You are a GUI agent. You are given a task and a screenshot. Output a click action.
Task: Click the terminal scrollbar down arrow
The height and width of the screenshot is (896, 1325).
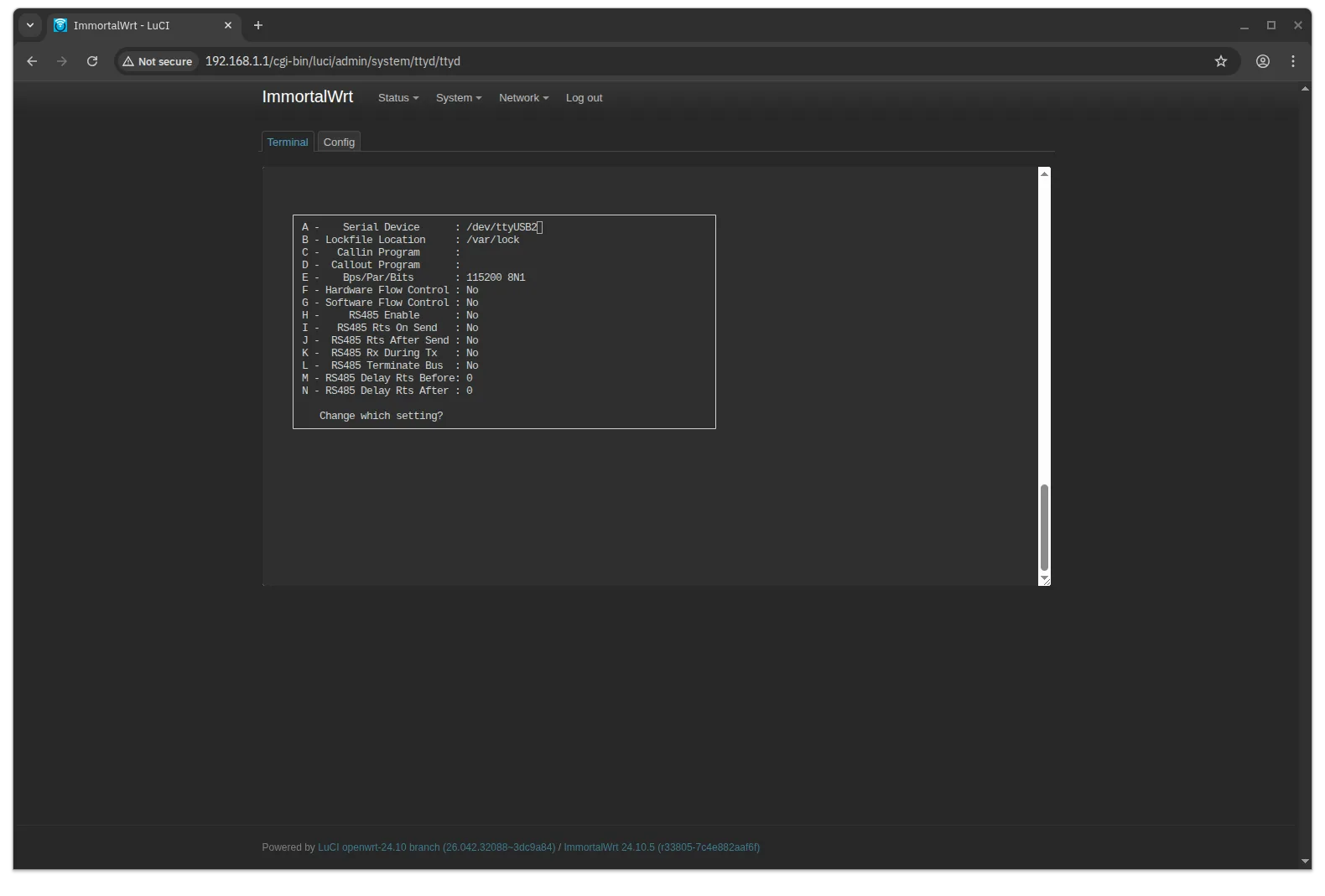[1044, 578]
